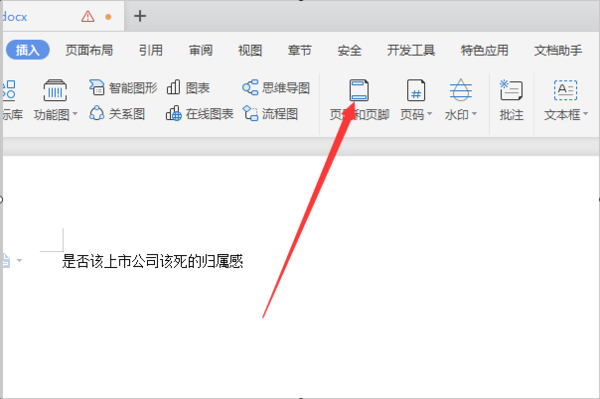This screenshot has height=399, width=600.
Task: Open the 思维导图 mind map tool
Action: [x=276, y=88]
